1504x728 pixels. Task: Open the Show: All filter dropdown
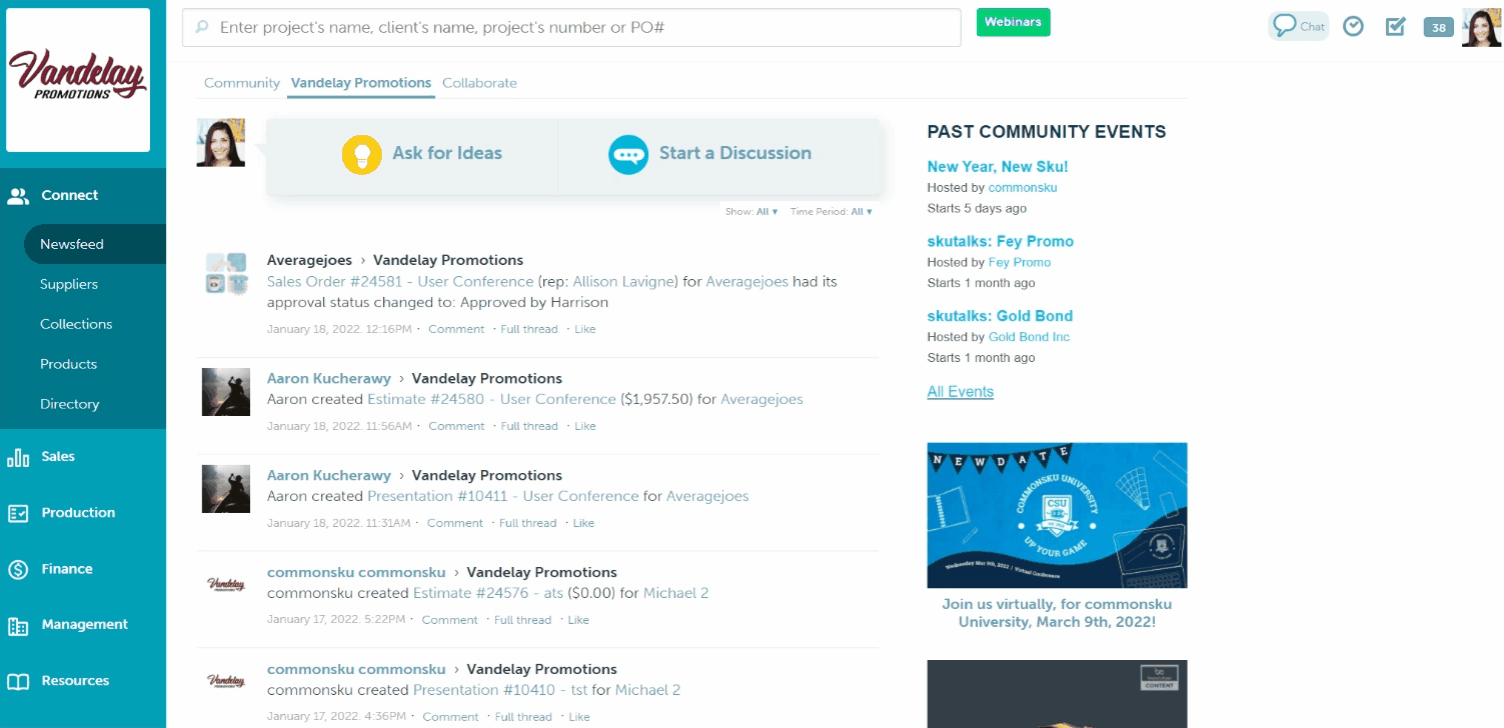(752, 212)
